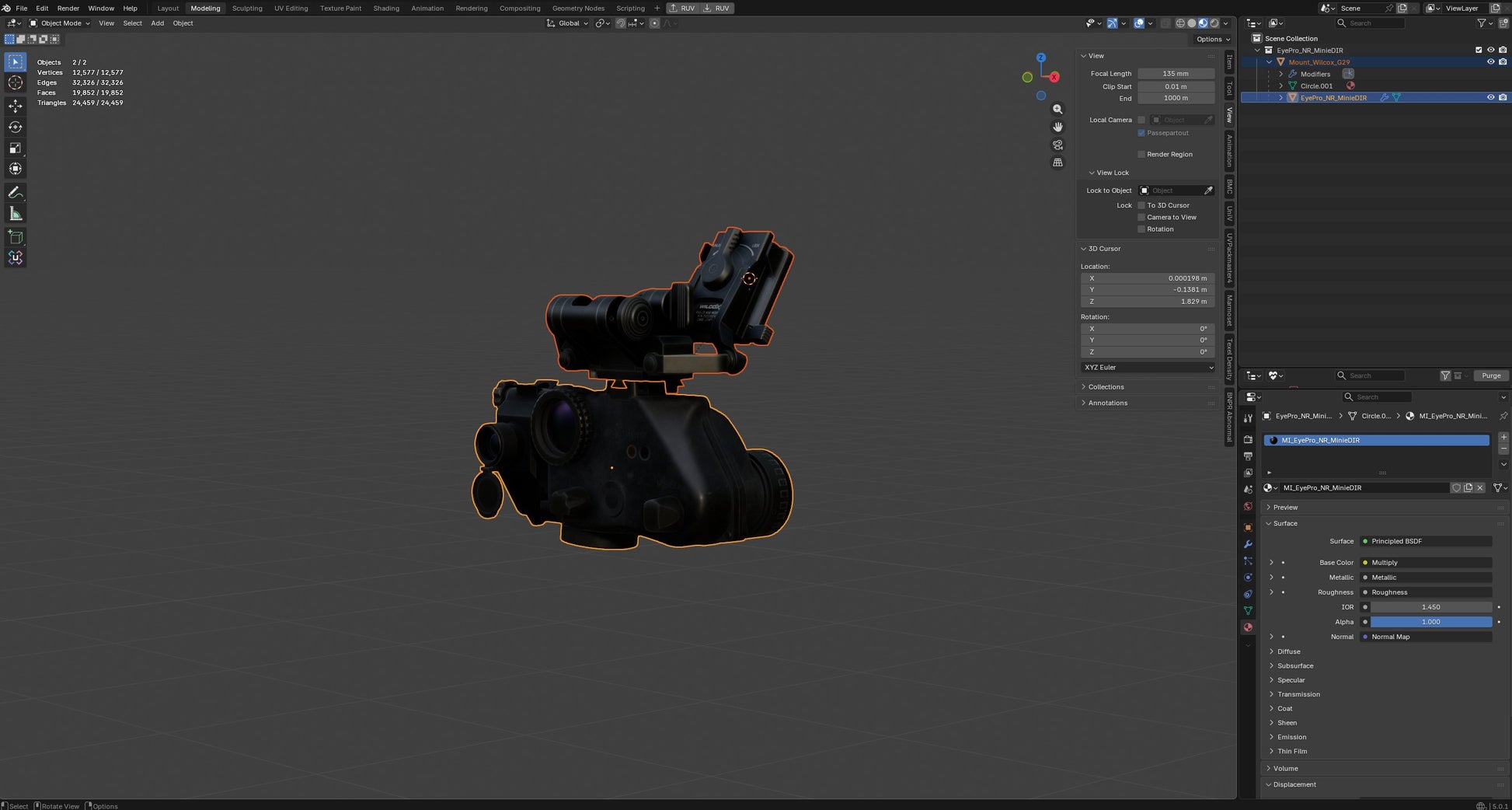Click the upload RUV button
This screenshot has width=1512, height=810.
(683, 8)
